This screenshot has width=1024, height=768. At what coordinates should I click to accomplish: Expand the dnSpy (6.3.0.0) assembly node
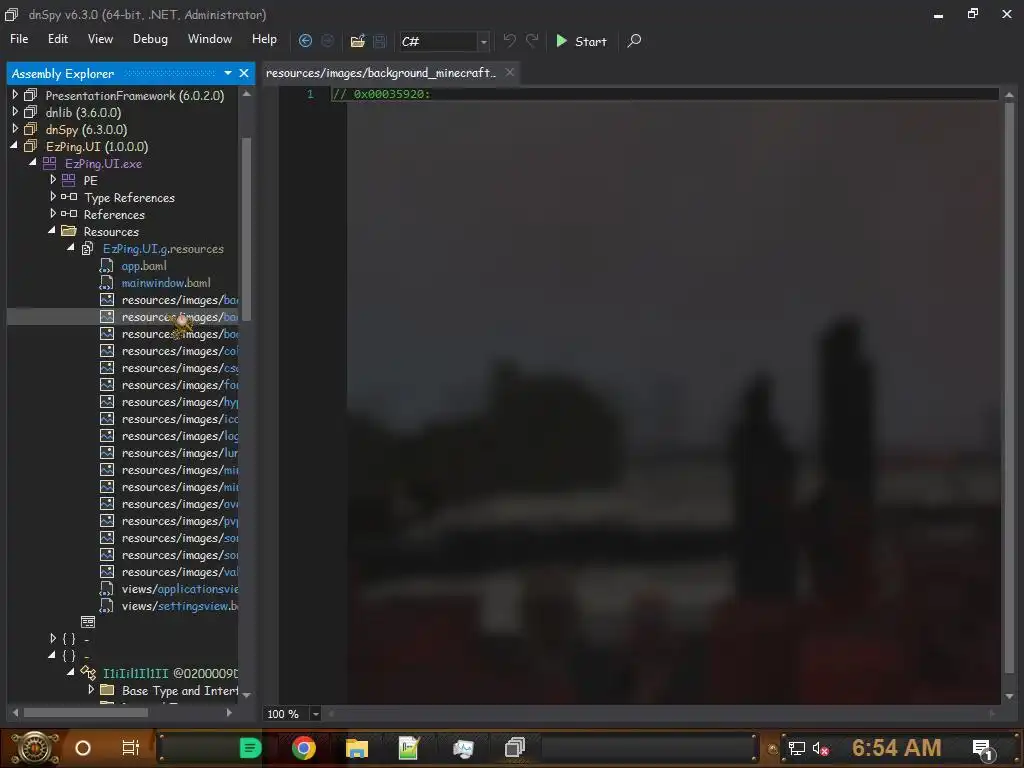click(15, 129)
